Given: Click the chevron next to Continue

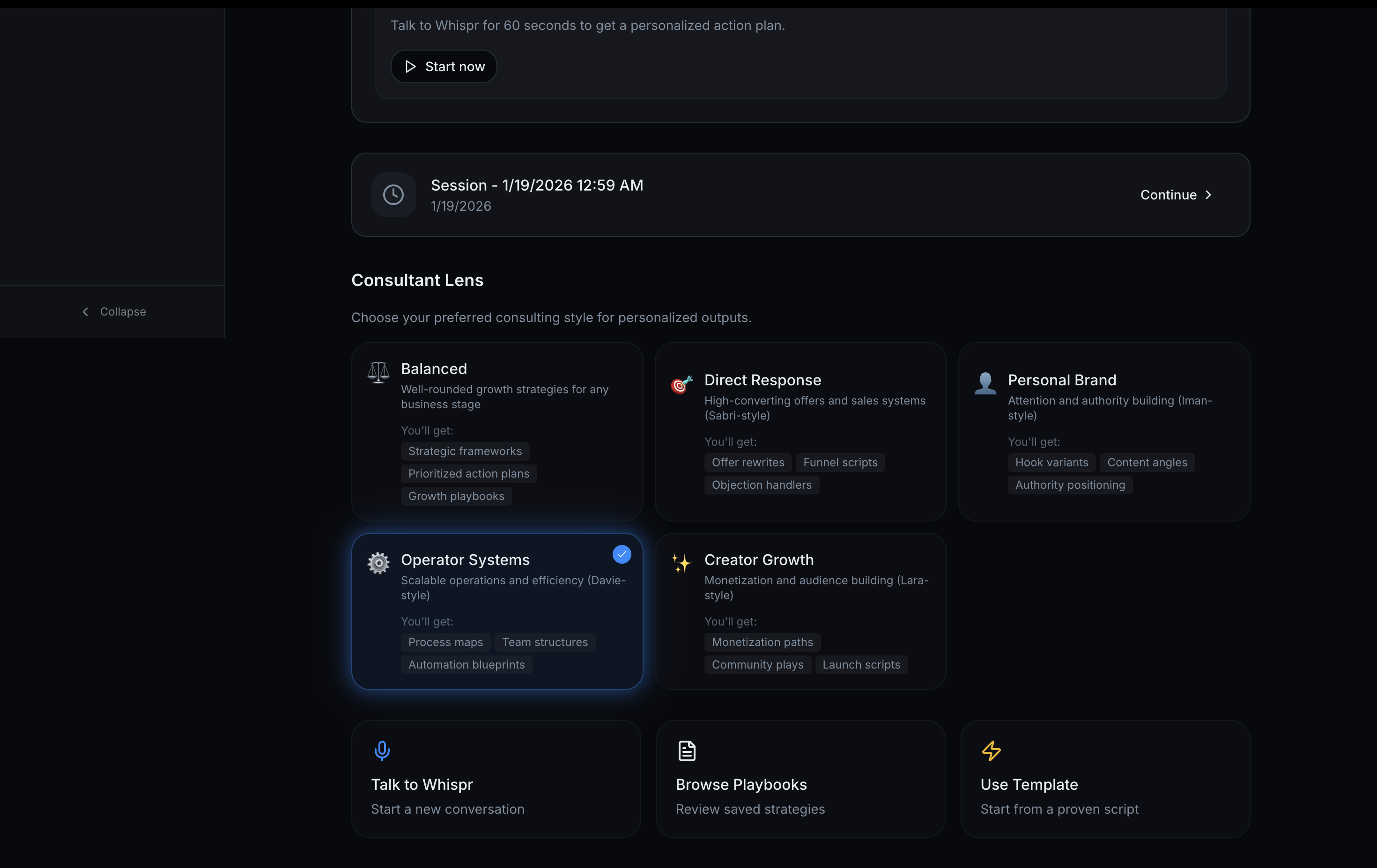Looking at the screenshot, I should click(1208, 195).
